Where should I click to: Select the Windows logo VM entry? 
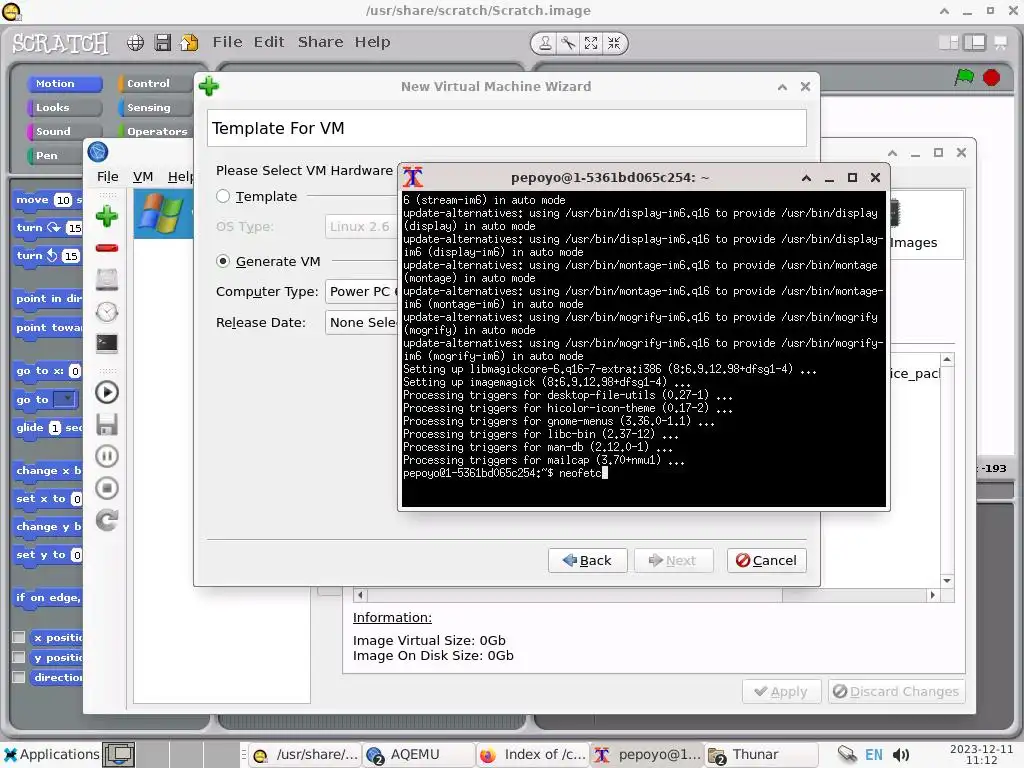[x=163, y=214]
